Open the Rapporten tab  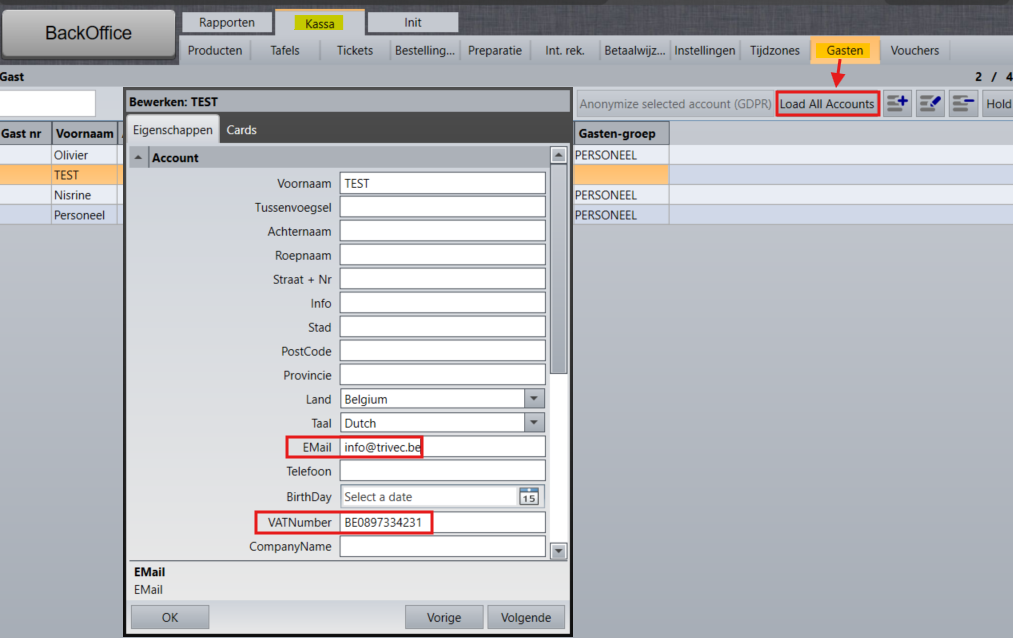point(227,23)
